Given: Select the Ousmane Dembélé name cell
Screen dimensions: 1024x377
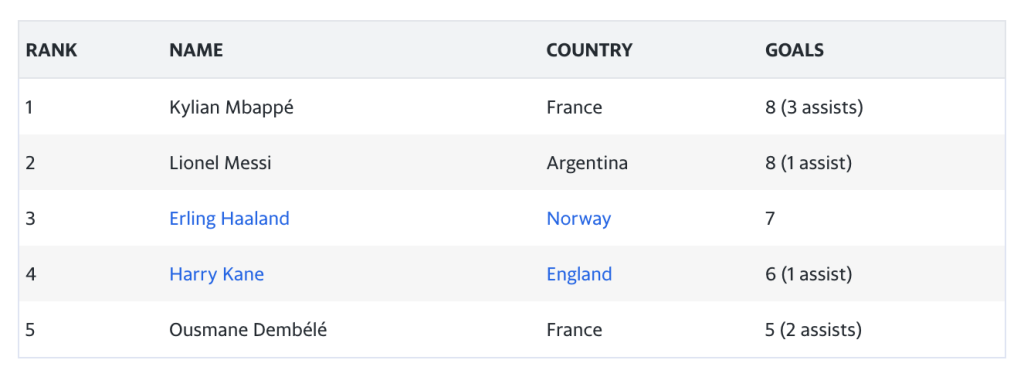Looking at the screenshot, I should (x=248, y=330).
